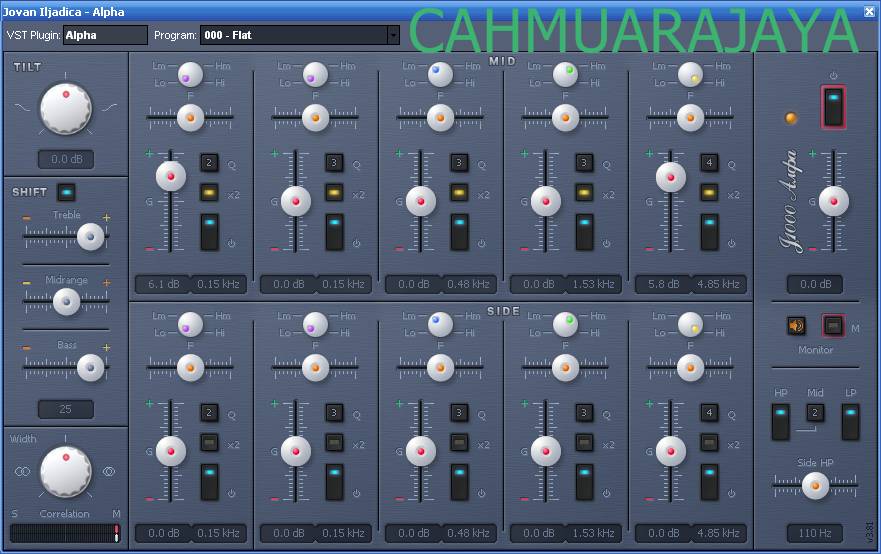The image size is (881, 554).
Task: Click Mid band 2 filter type selector knob
Action: pos(315,74)
